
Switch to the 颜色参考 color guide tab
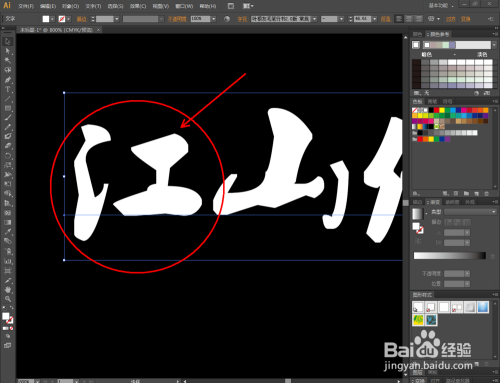pos(438,34)
